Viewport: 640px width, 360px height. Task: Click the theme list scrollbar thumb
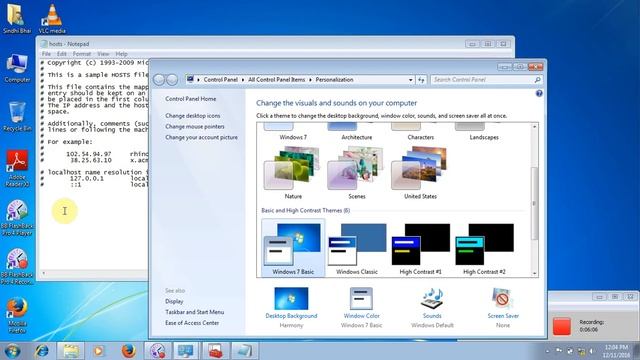point(534,203)
